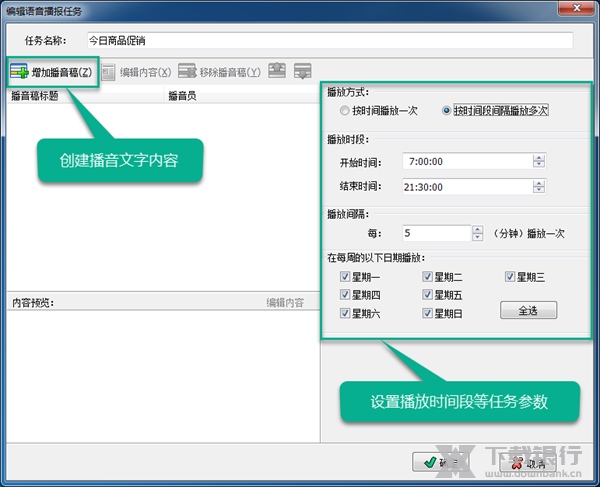
Task: Increase 开始时间 using the up spinner arrow
Action: tap(539, 157)
